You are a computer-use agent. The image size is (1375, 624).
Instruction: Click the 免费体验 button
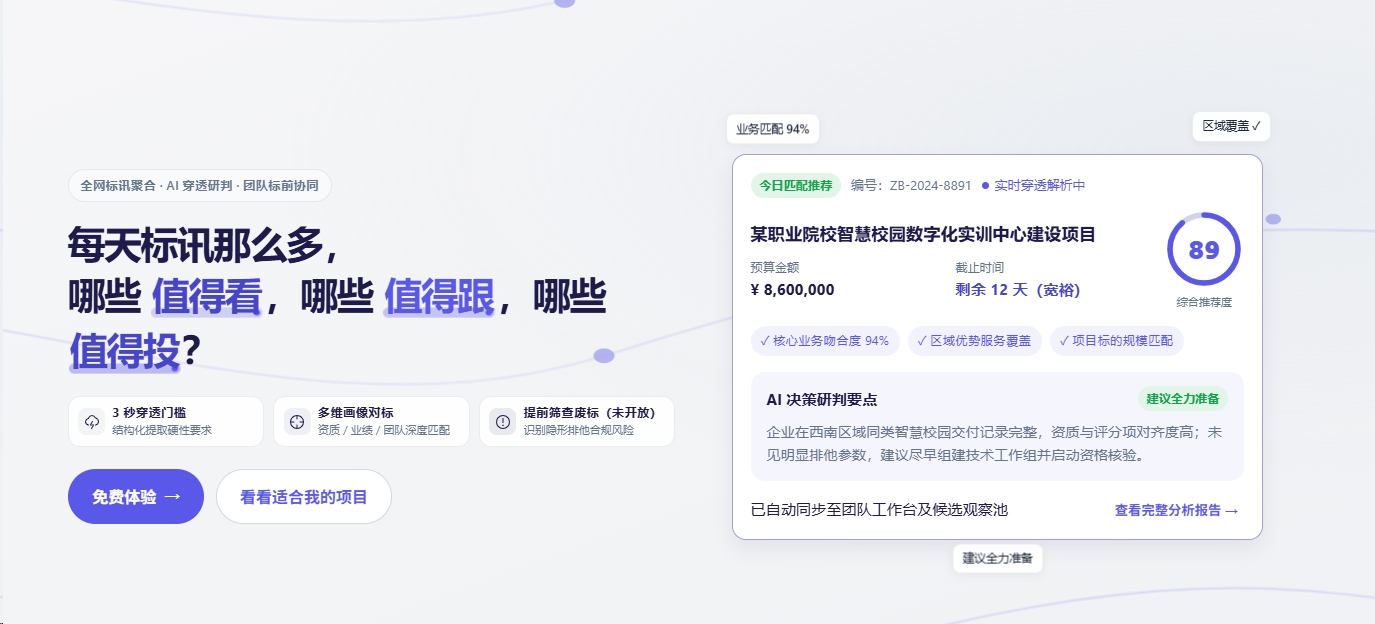click(136, 497)
